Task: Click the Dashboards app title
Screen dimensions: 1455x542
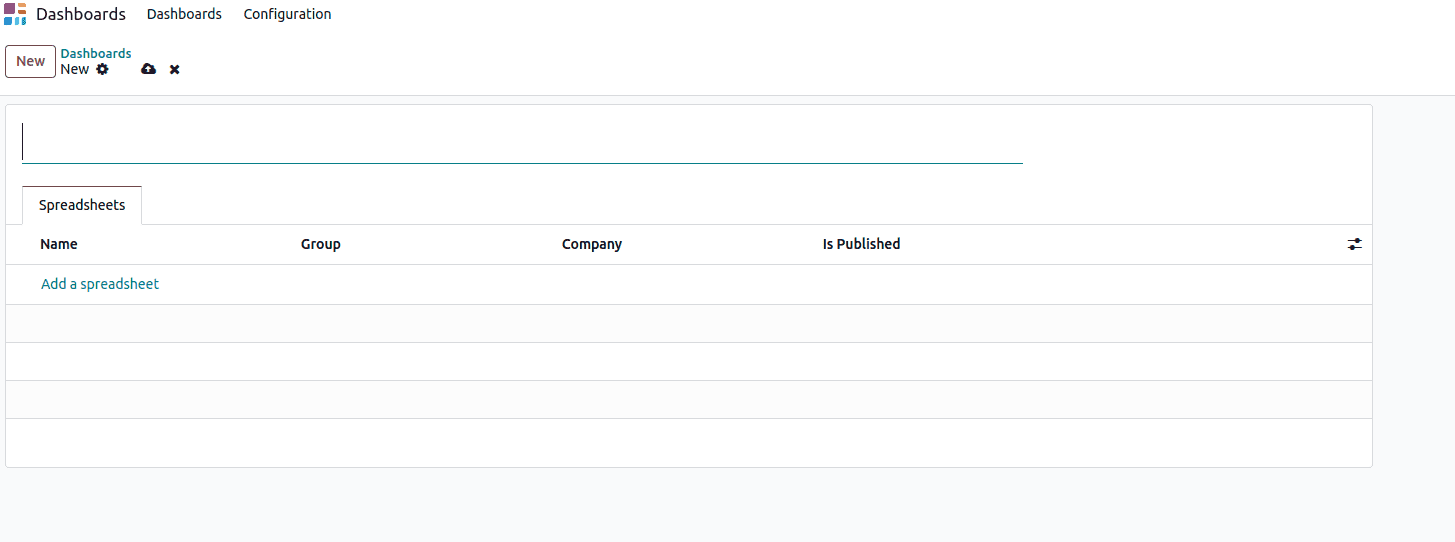Action: coord(81,14)
